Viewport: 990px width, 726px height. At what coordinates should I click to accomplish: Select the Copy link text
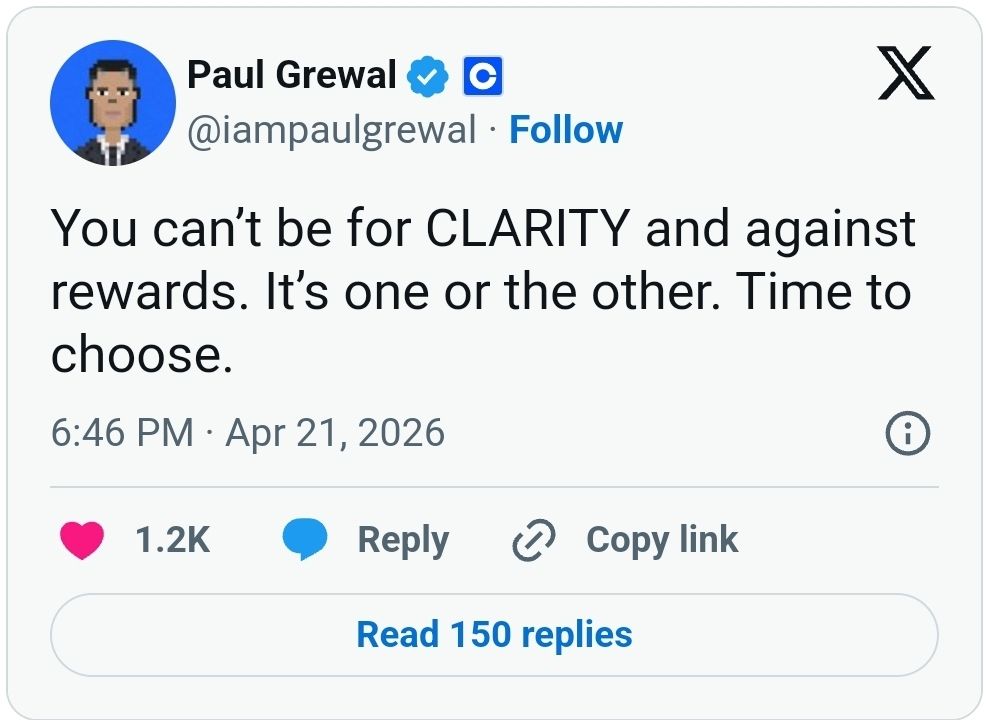click(662, 541)
